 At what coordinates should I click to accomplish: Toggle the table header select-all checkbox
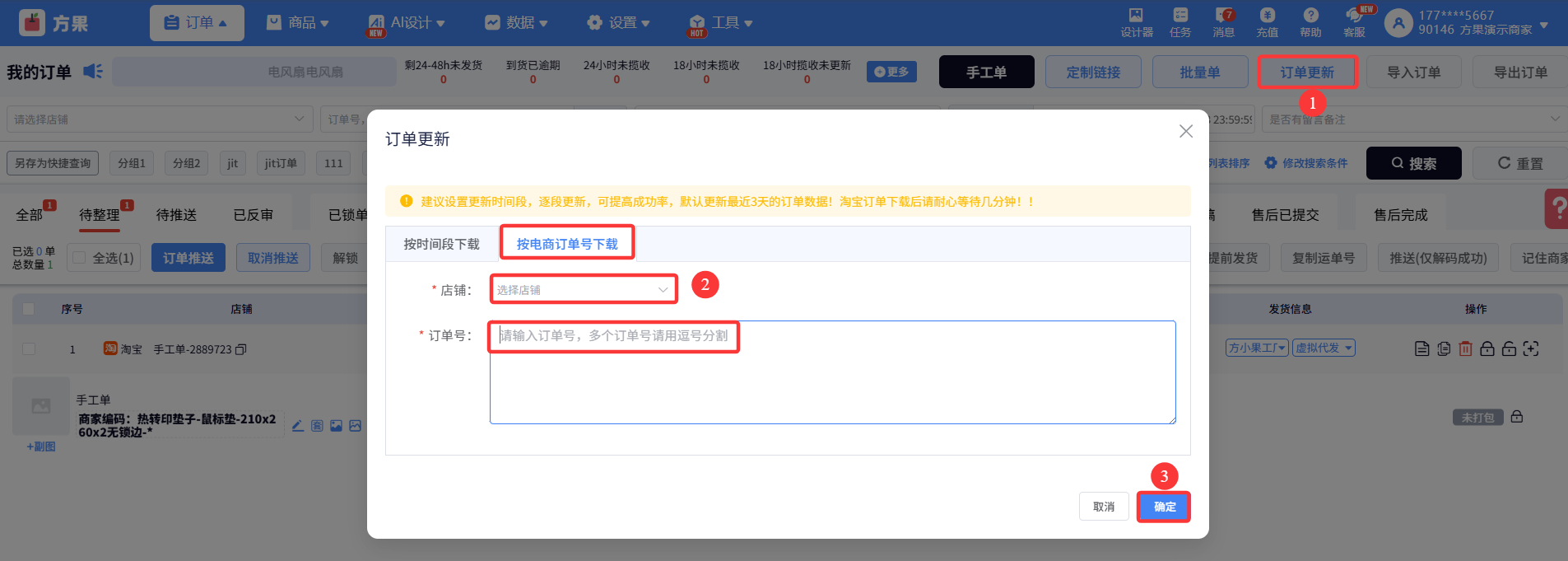pyautogui.click(x=29, y=309)
